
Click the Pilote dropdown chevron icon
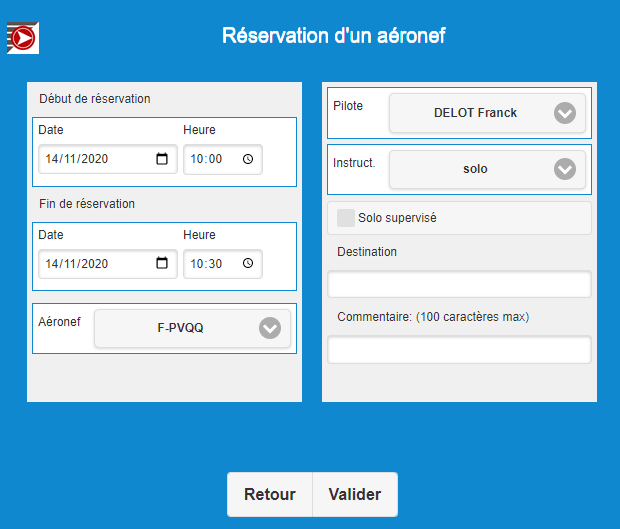pyautogui.click(x=565, y=113)
